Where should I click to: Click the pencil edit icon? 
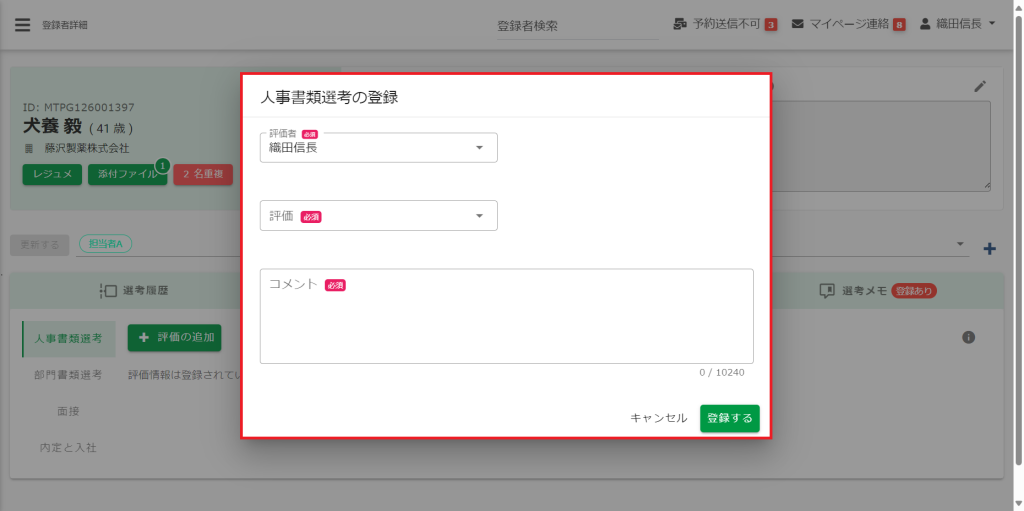coord(980,86)
